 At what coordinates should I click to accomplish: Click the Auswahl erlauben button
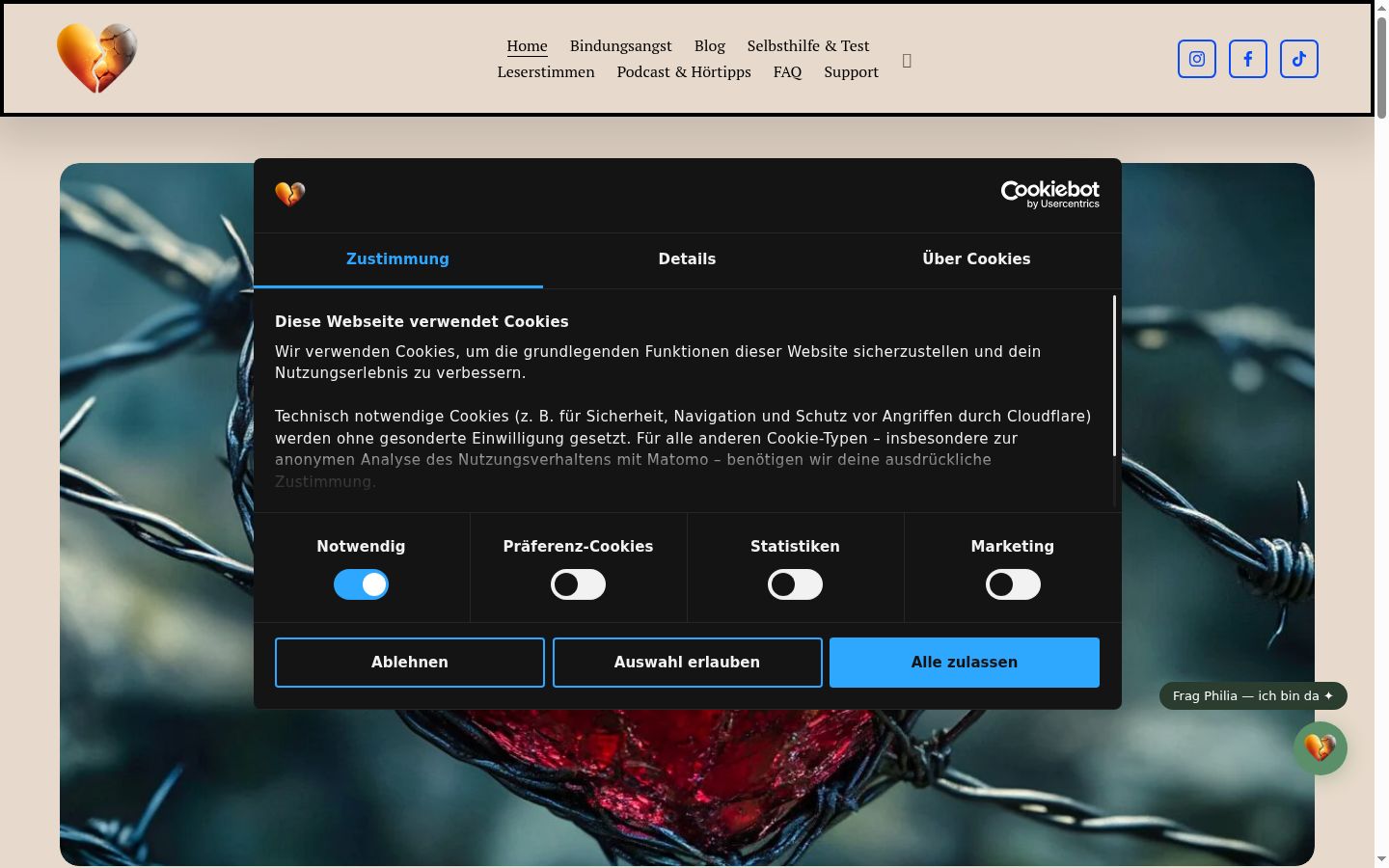pyautogui.click(x=687, y=663)
